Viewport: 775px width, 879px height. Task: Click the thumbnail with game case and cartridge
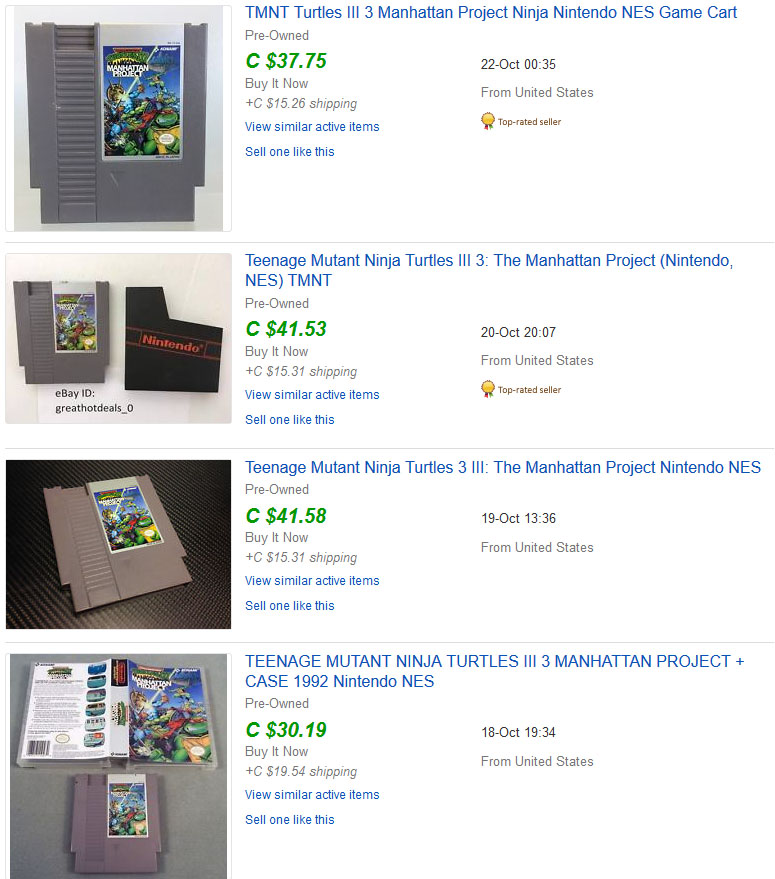(118, 766)
